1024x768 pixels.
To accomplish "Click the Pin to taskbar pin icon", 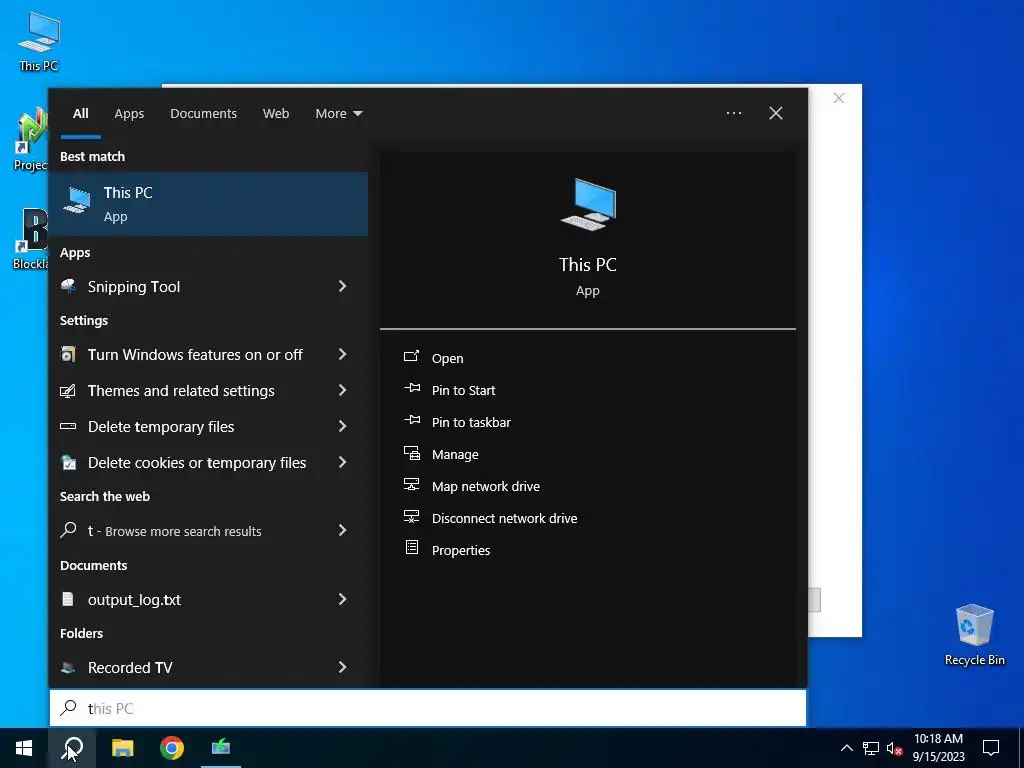I will click(411, 421).
